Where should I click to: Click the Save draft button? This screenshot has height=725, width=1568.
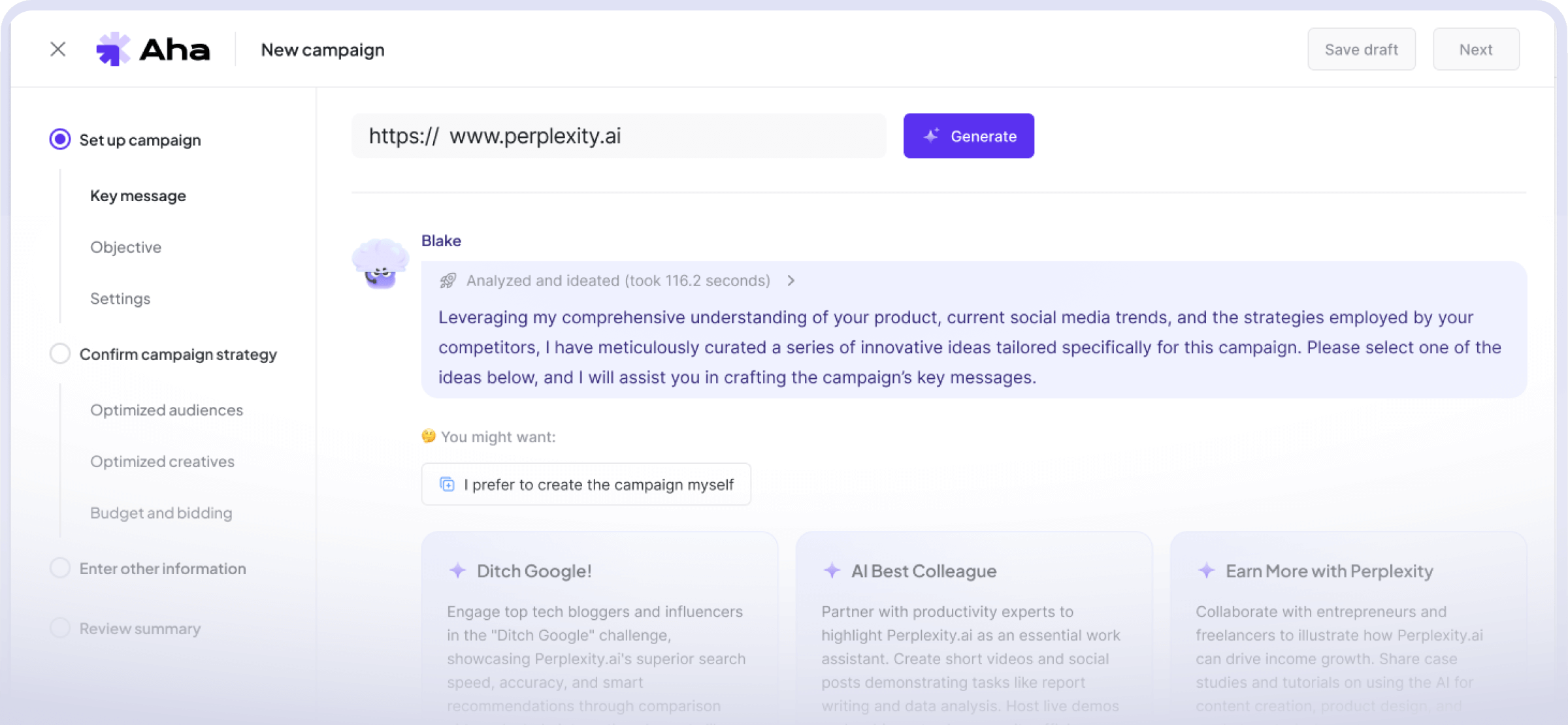pos(1362,49)
